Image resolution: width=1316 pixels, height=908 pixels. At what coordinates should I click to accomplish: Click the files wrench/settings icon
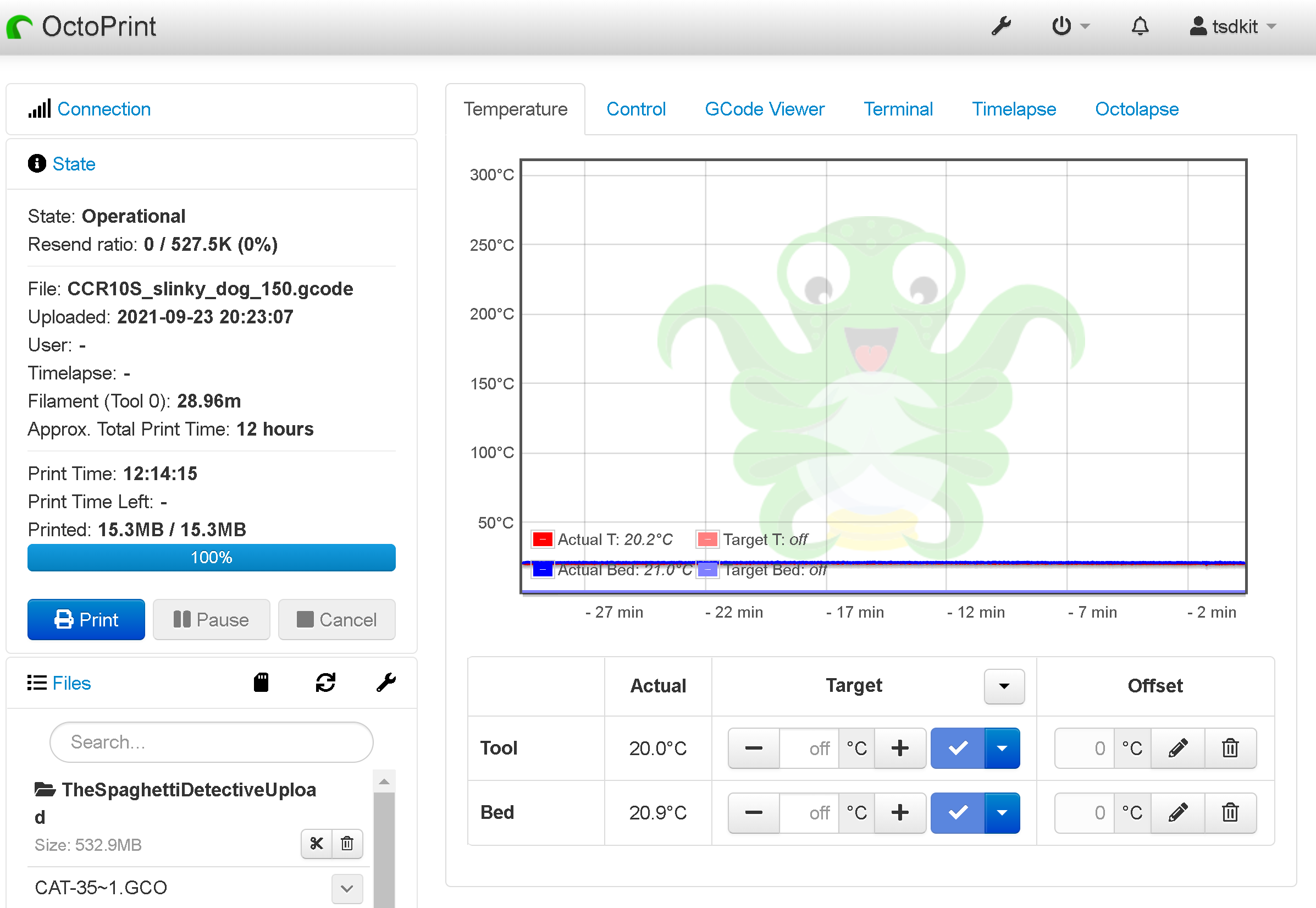pos(385,684)
